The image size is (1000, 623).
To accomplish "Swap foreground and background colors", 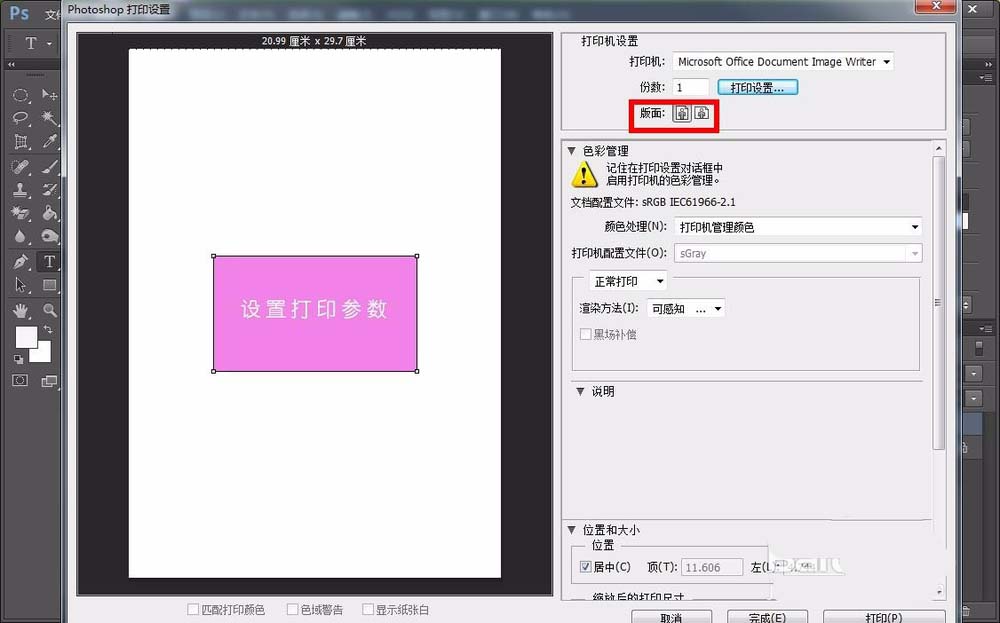I will 48,330.
